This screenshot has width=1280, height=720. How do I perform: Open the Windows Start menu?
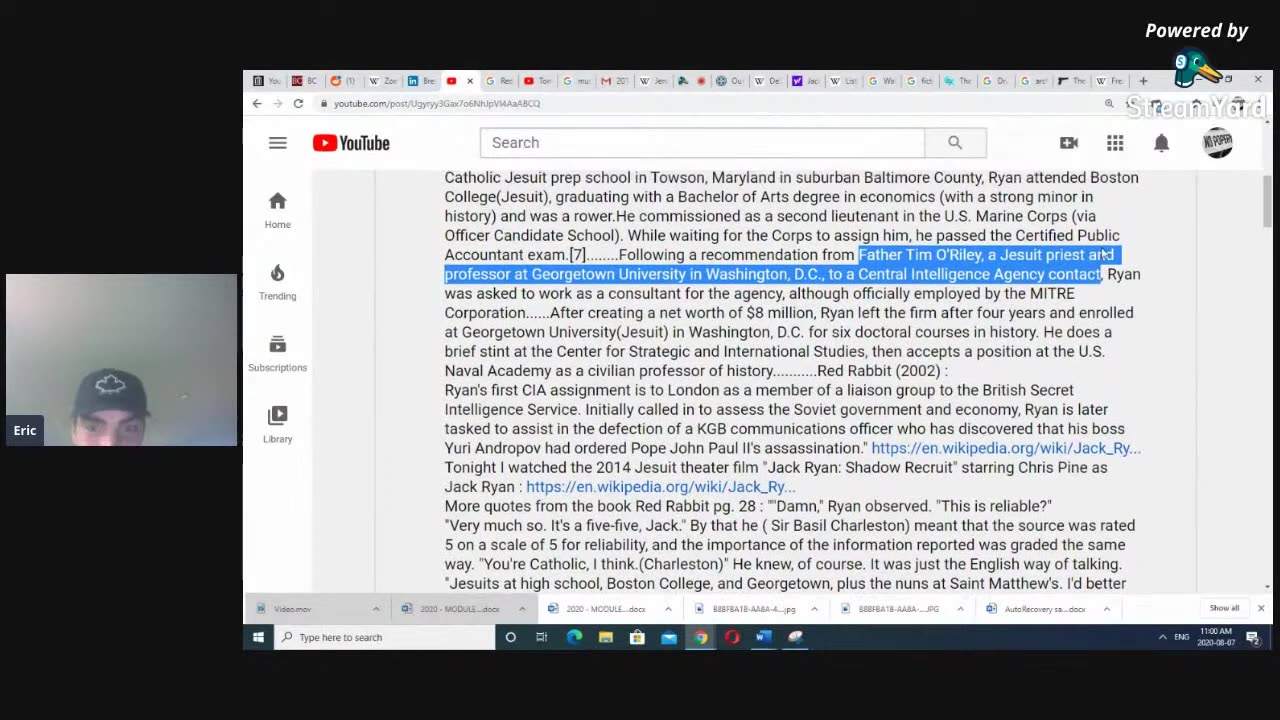pyautogui.click(x=258, y=637)
